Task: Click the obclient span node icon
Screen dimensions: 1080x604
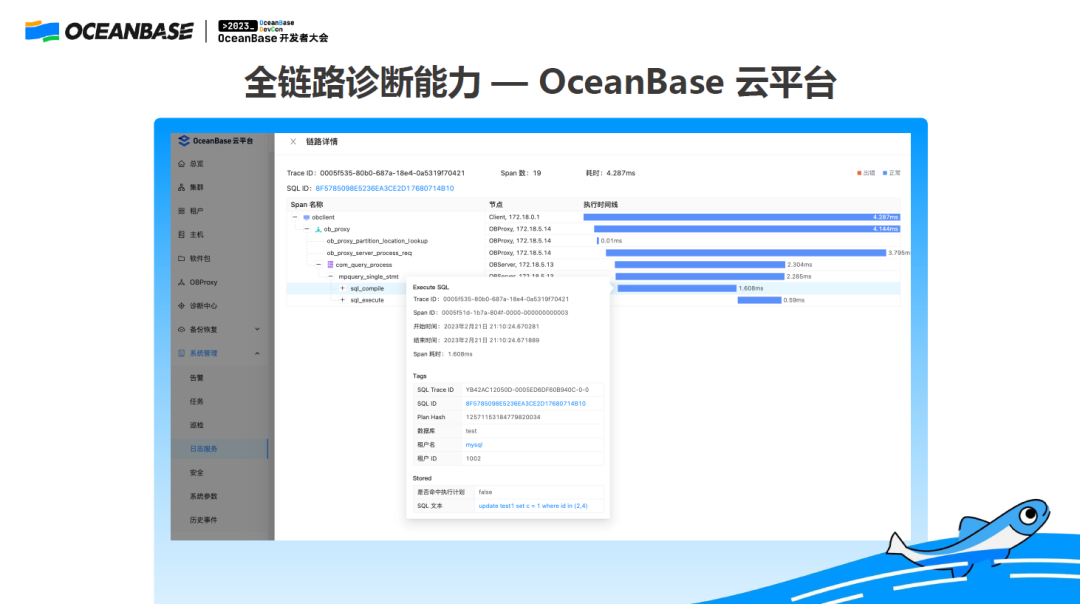Action: (x=307, y=218)
